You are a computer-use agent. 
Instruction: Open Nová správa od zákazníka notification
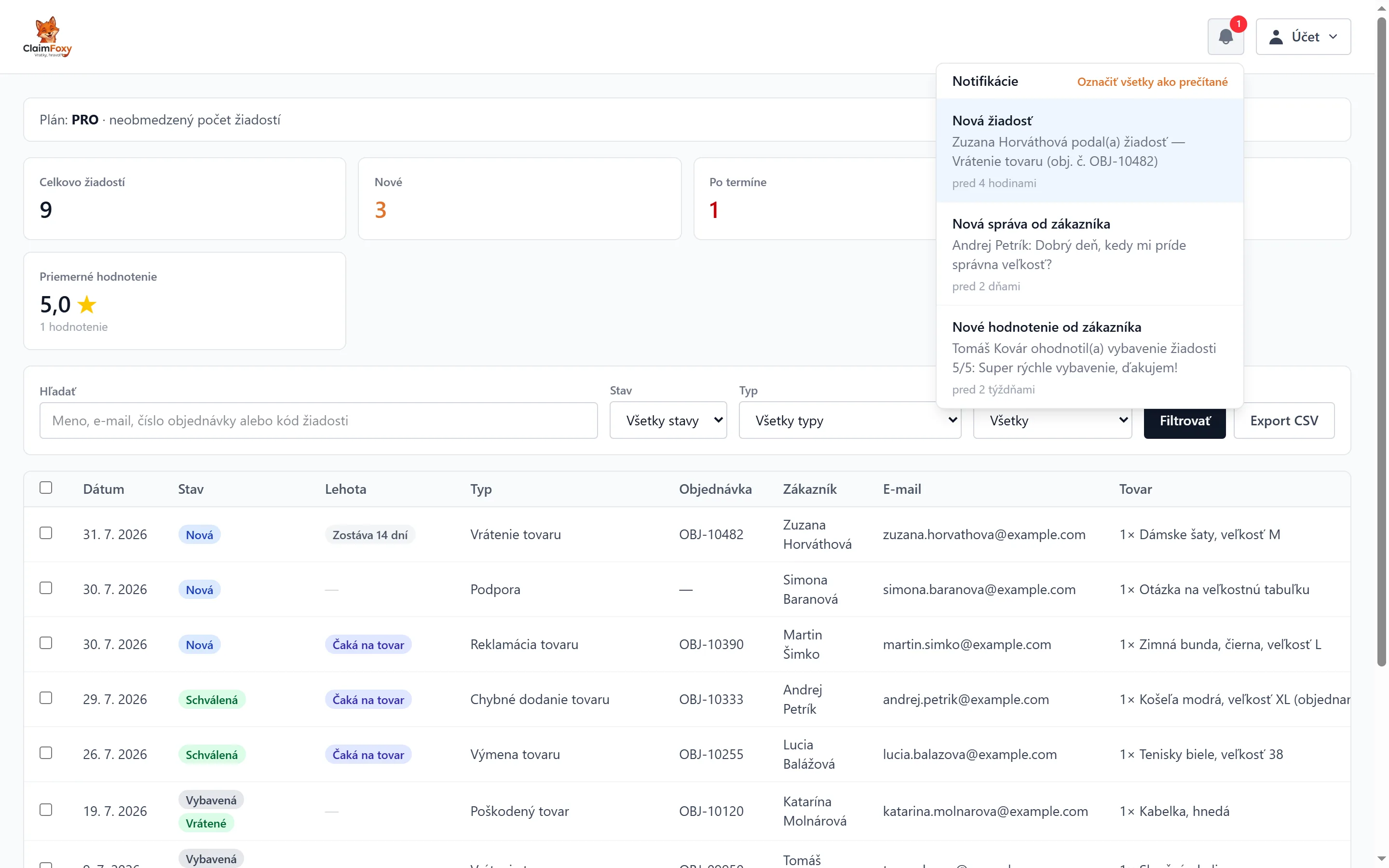pos(1089,254)
